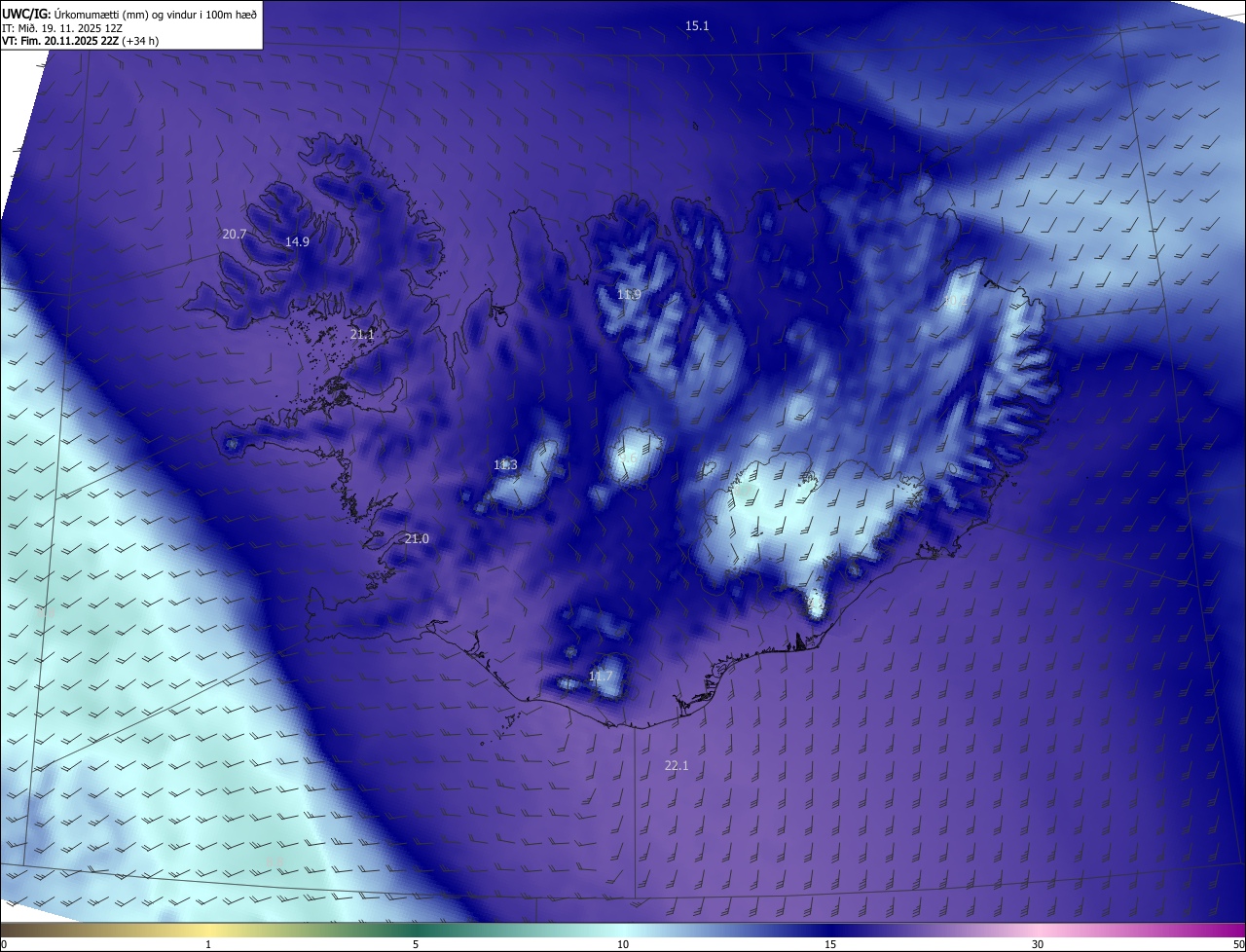
Task: Click the 1 tick label on the color scale
Action: coord(208,944)
